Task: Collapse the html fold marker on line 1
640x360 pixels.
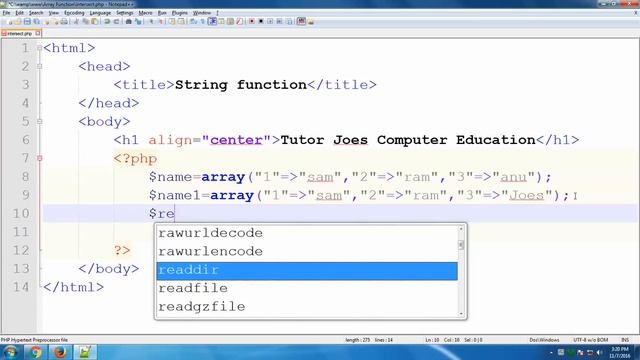Action: point(40,48)
